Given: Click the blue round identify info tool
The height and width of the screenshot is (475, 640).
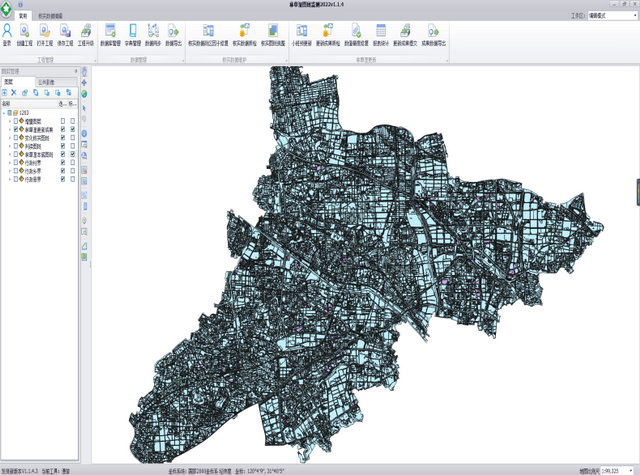Looking at the screenshot, I should point(84,133).
